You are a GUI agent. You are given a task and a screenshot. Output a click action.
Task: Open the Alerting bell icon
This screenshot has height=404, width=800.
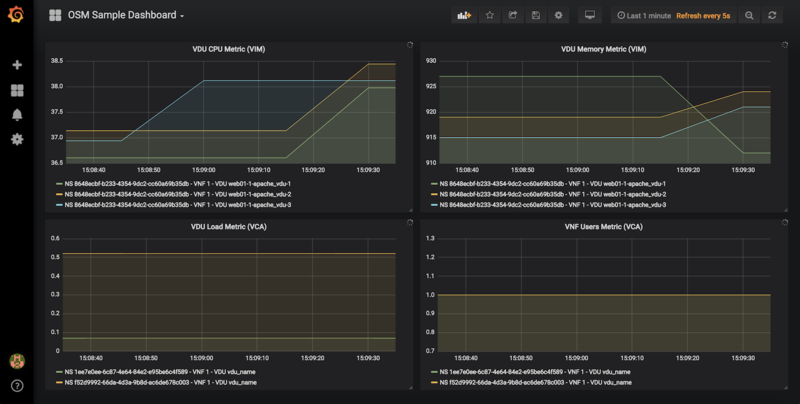point(17,115)
